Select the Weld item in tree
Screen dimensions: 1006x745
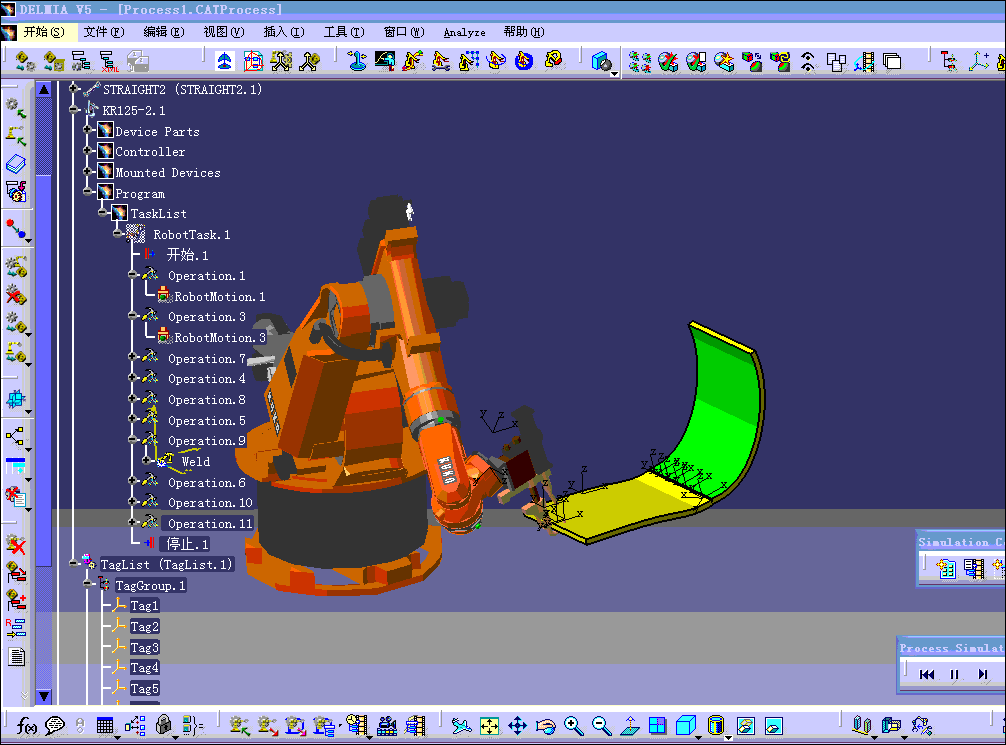195,462
